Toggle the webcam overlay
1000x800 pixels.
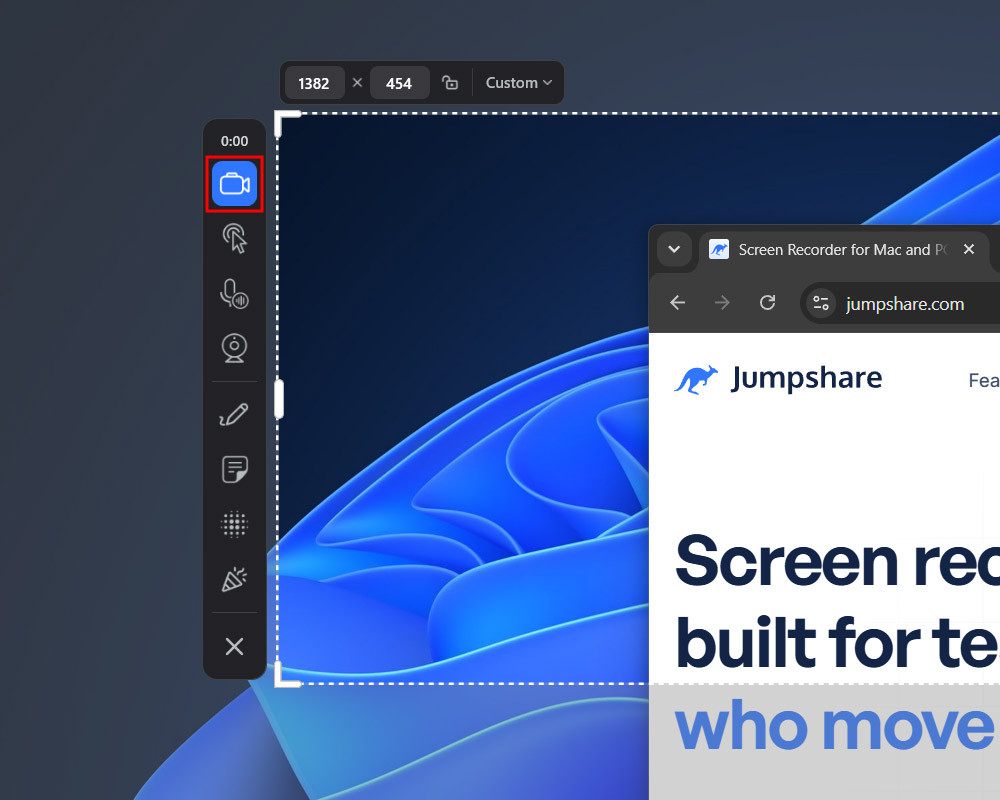point(234,348)
